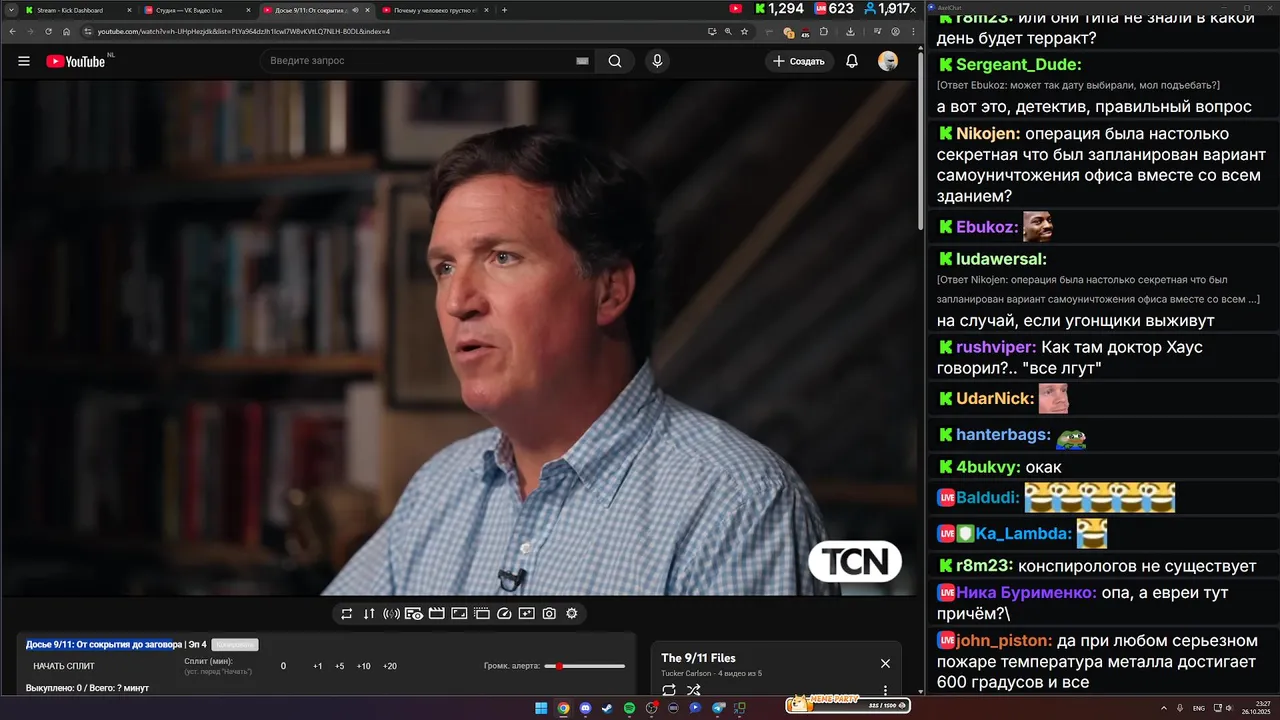Switch to Stream - Kick Dashboard tab
This screenshot has width=1280, height=720.
78,10
